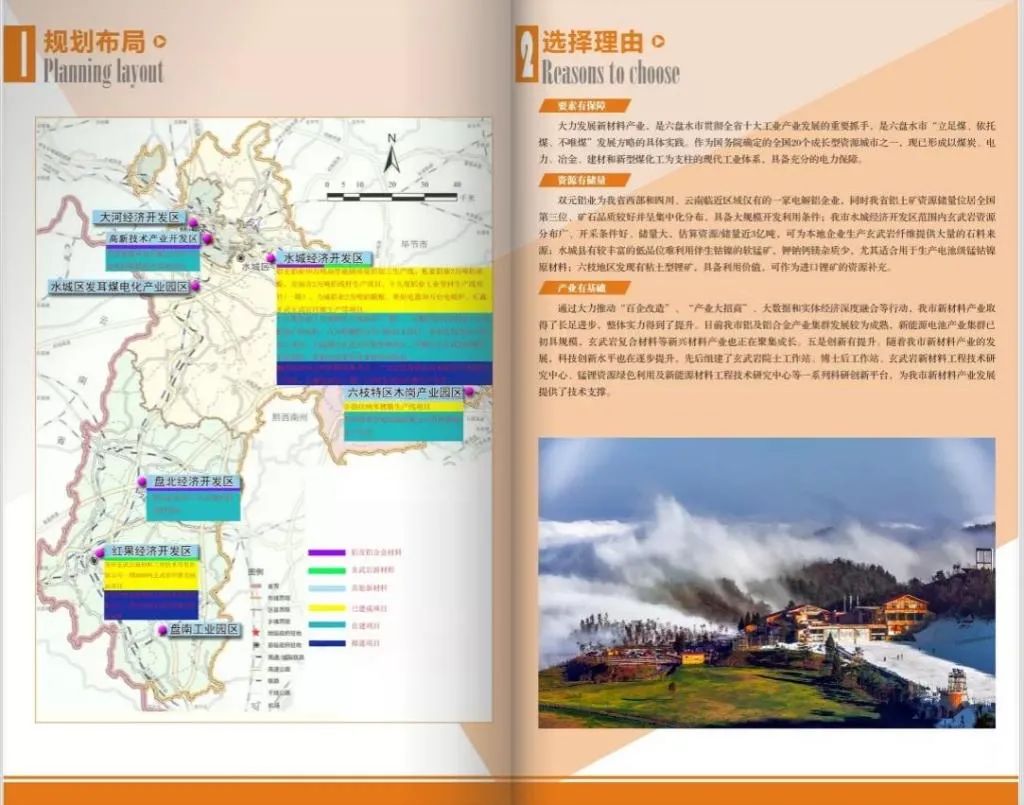The image size is (1024, 805).
Task: Click the 图例 legend title
Action: pos(255,571)
